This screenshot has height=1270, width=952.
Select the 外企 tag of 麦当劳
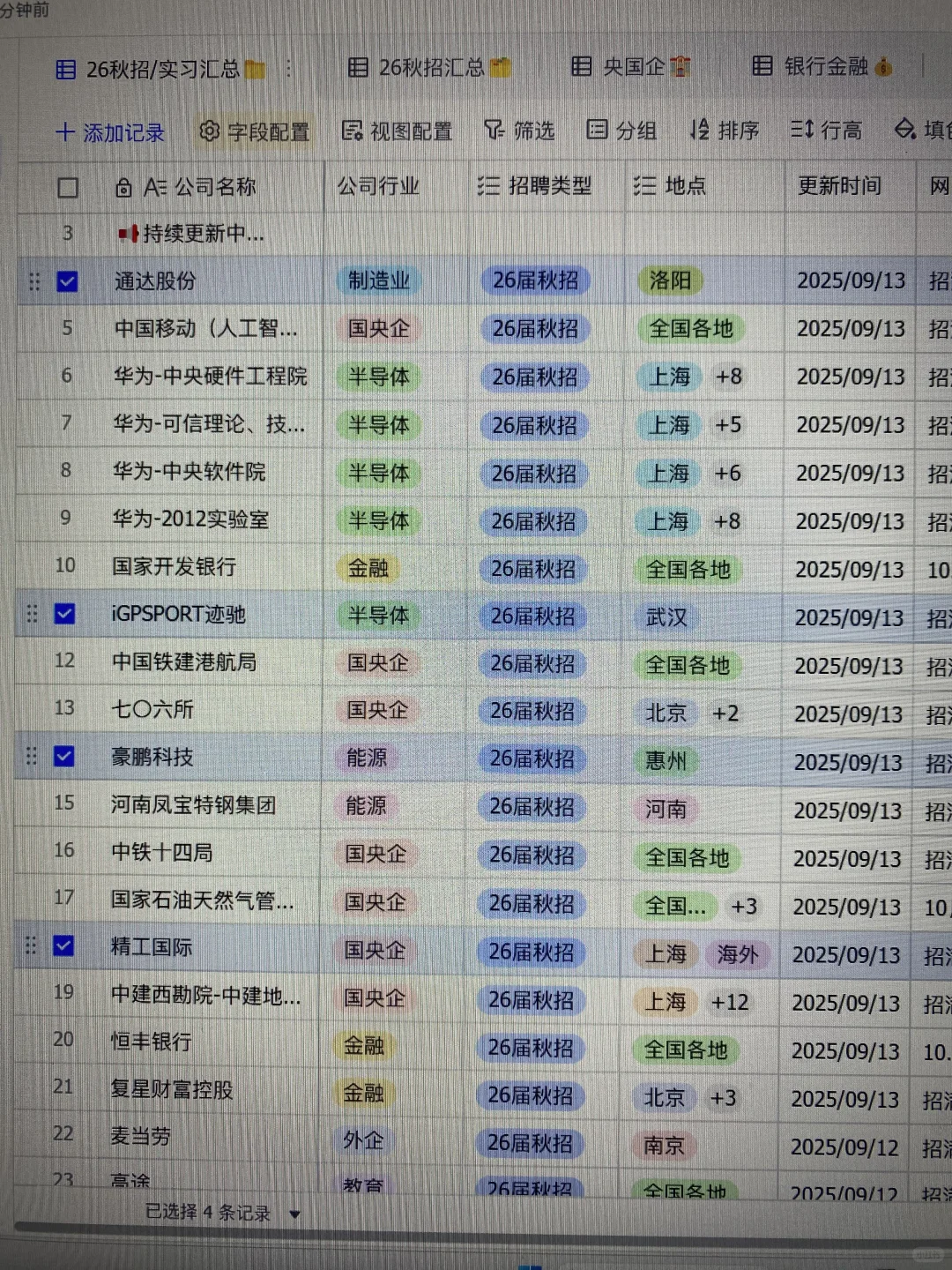[x=363, y=1140]
